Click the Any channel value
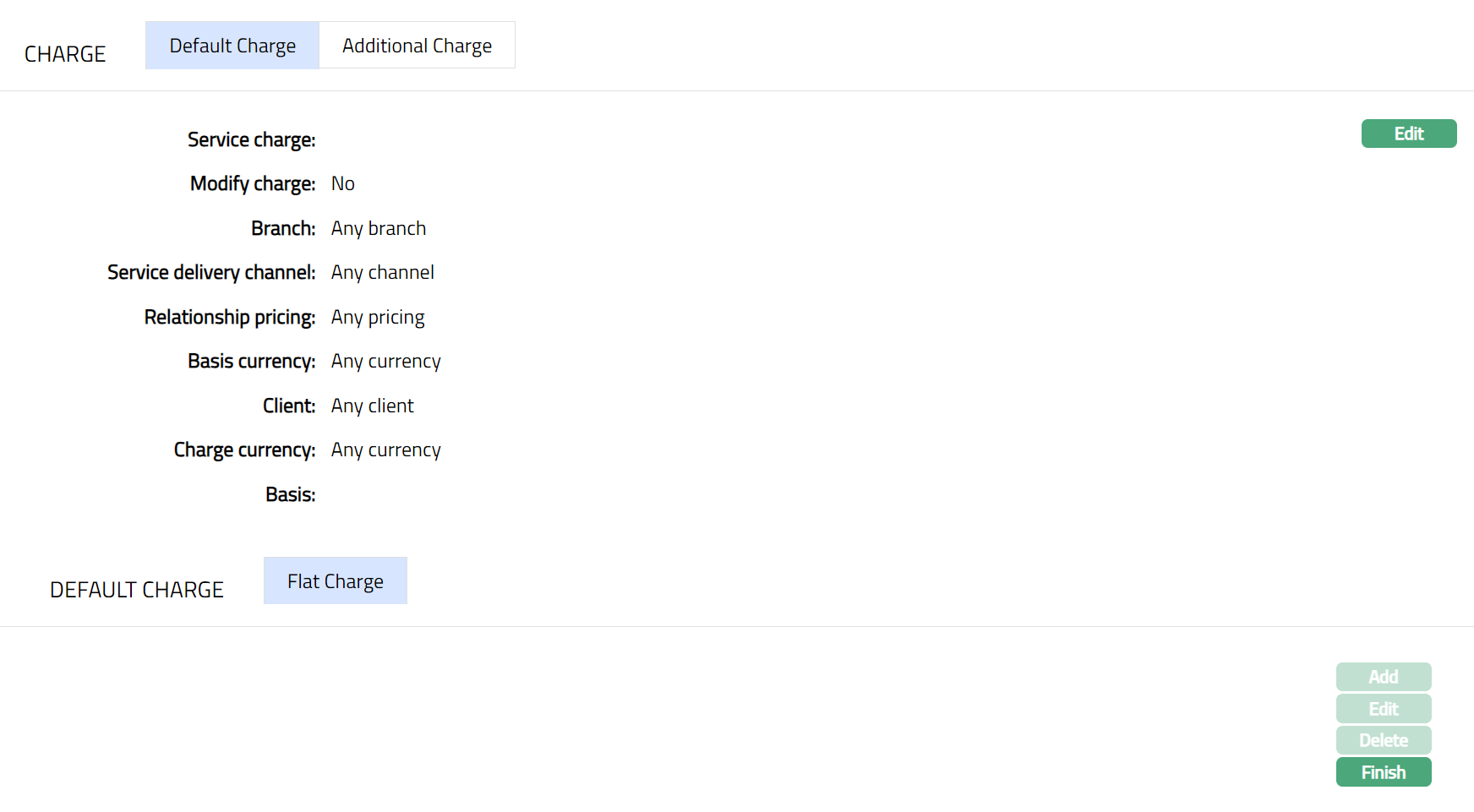This screenshot has height=812, width=1474. [x=382, y=273]
